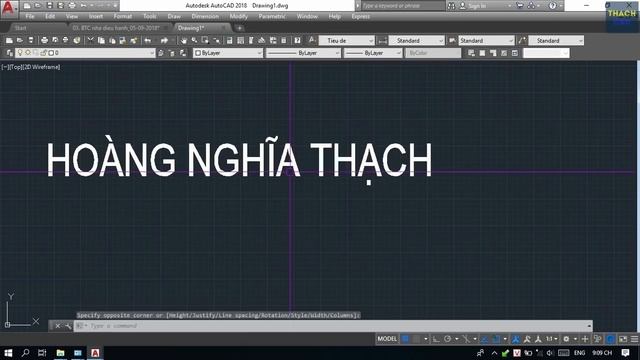Open the Format menu
The width and height of the screenshot is (640, 360).
(122, 16)
